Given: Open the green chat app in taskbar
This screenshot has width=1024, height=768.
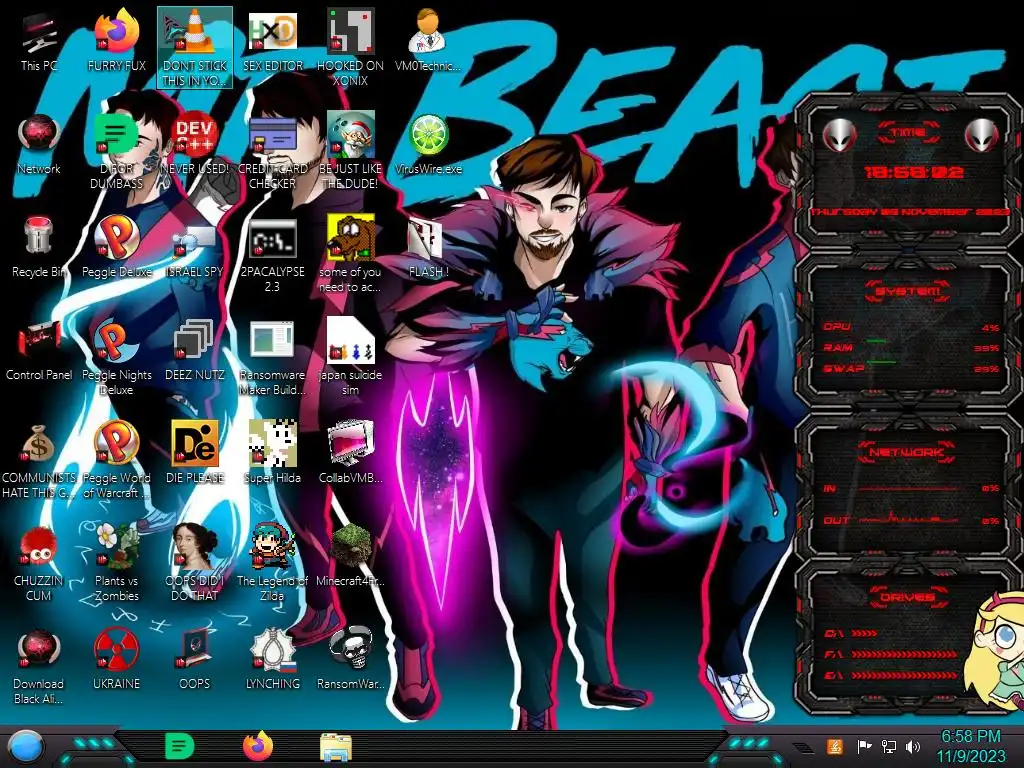Looking at the screenshot, I should (x=180, y=746).
